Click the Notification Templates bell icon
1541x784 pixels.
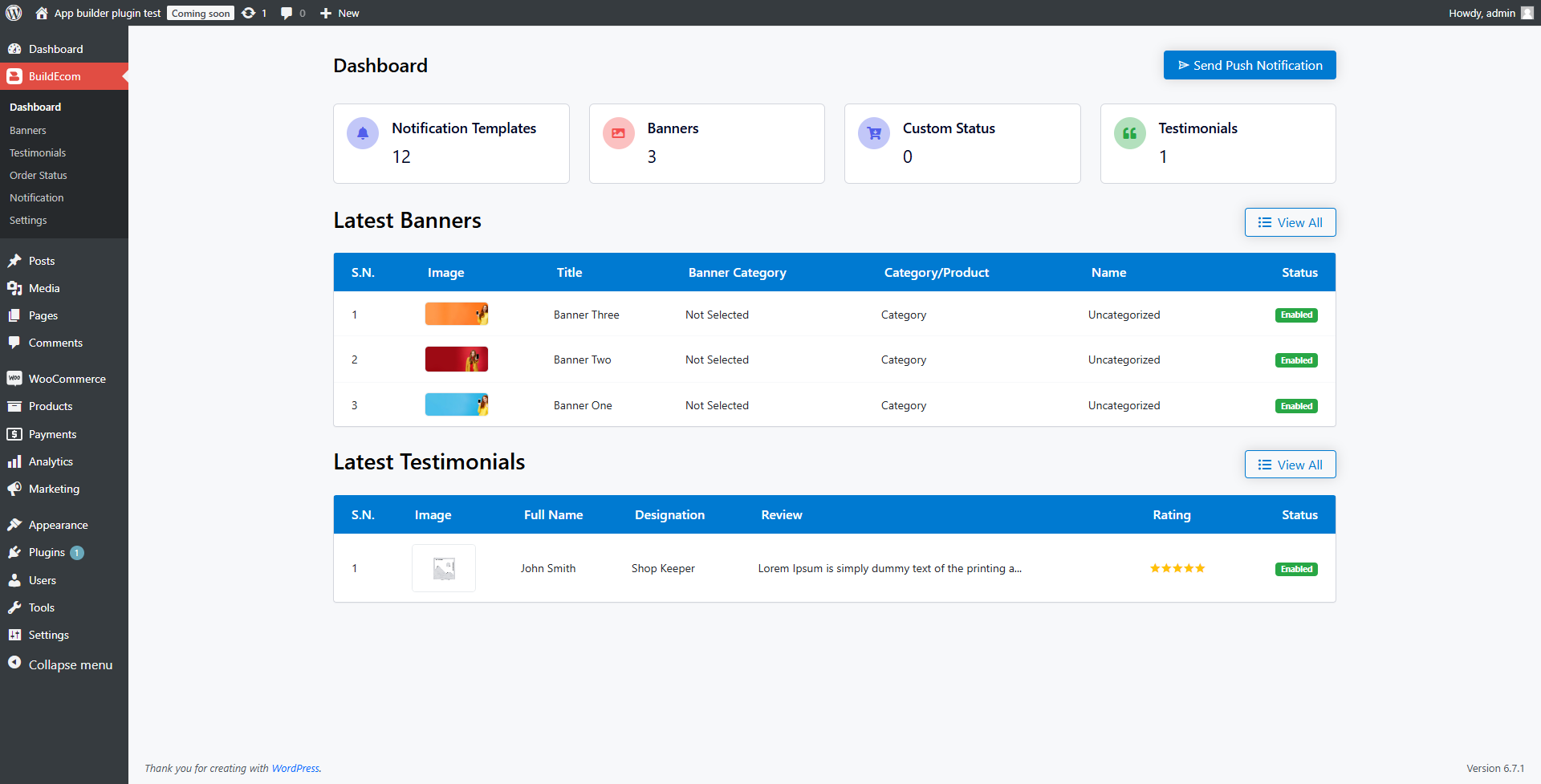coord(363,133)
